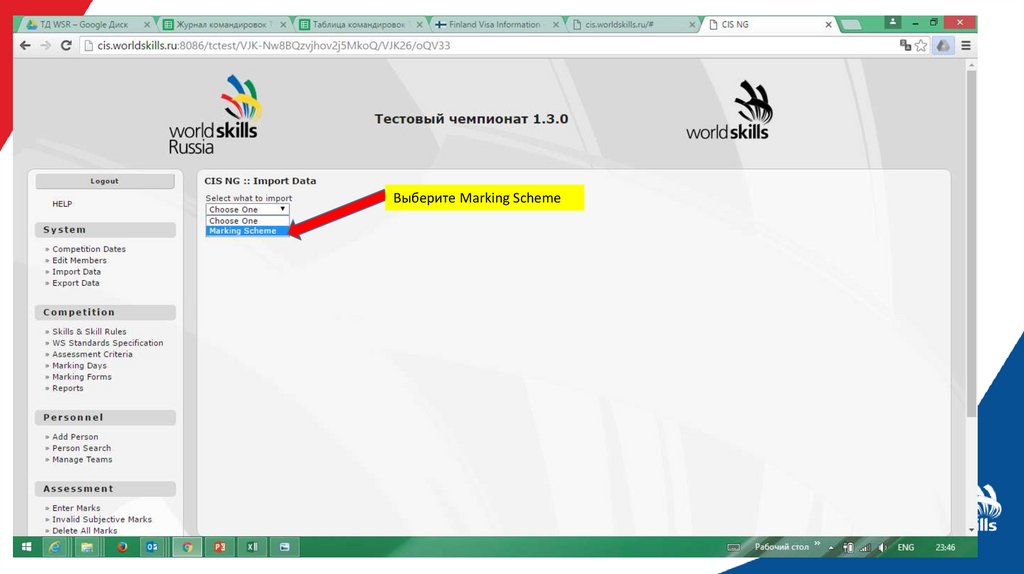Open the Chrome hamburger menu
1024x574 pixels.
966,45
